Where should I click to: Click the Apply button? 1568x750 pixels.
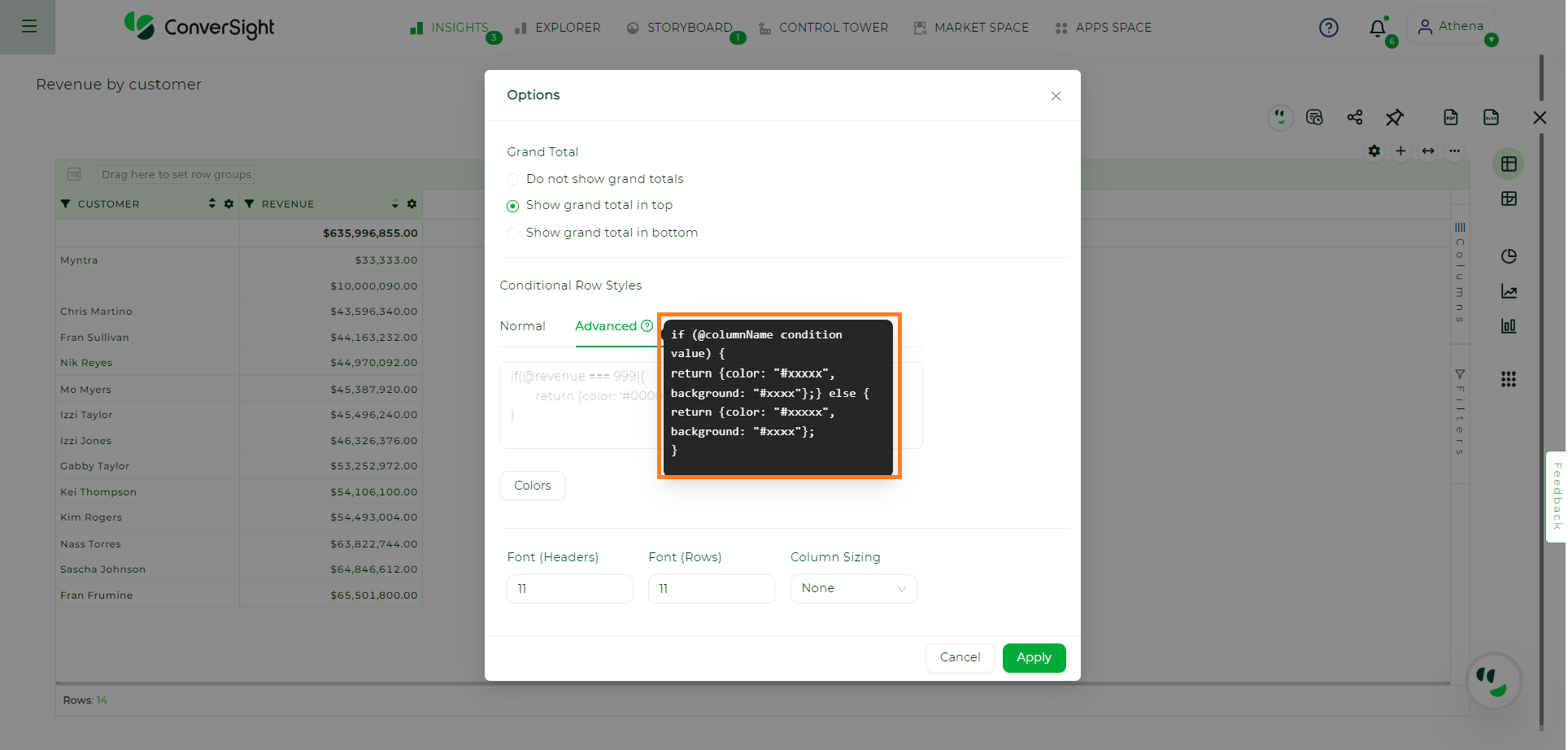[x=1034, y=657]
